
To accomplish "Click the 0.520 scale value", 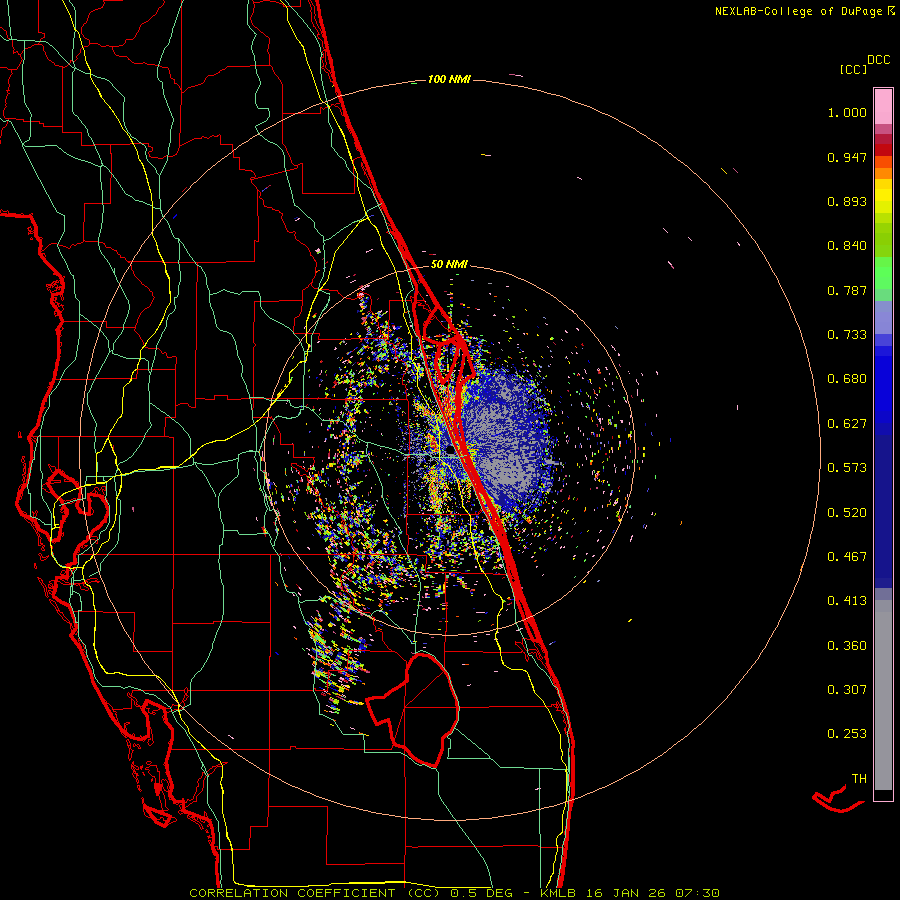I will (847, 512).
